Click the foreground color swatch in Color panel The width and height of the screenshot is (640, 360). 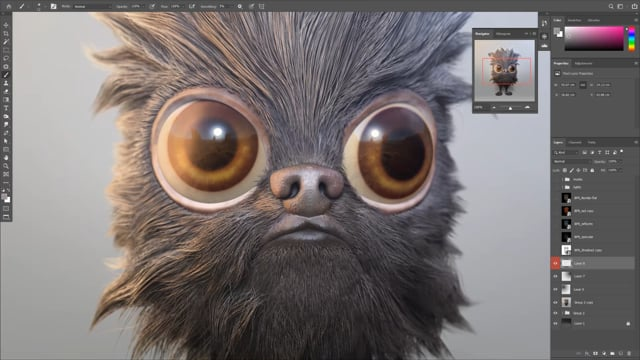coord(557,31)
